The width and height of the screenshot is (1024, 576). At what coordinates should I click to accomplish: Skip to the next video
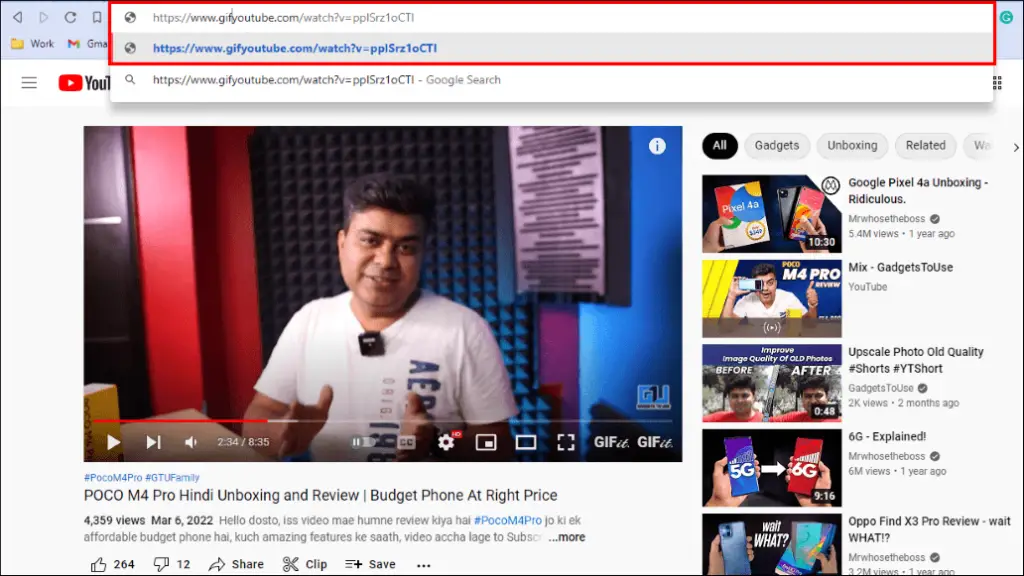point(153,442)
